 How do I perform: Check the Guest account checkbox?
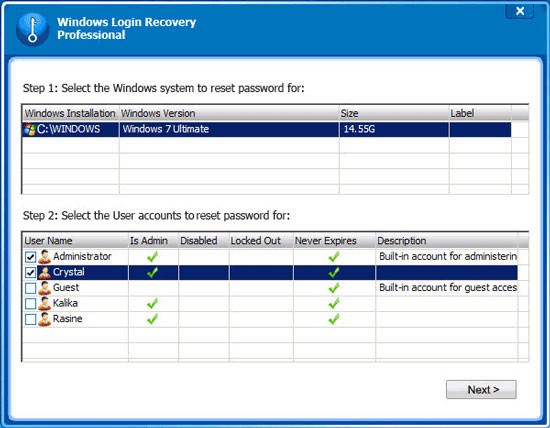click(31, 288)
